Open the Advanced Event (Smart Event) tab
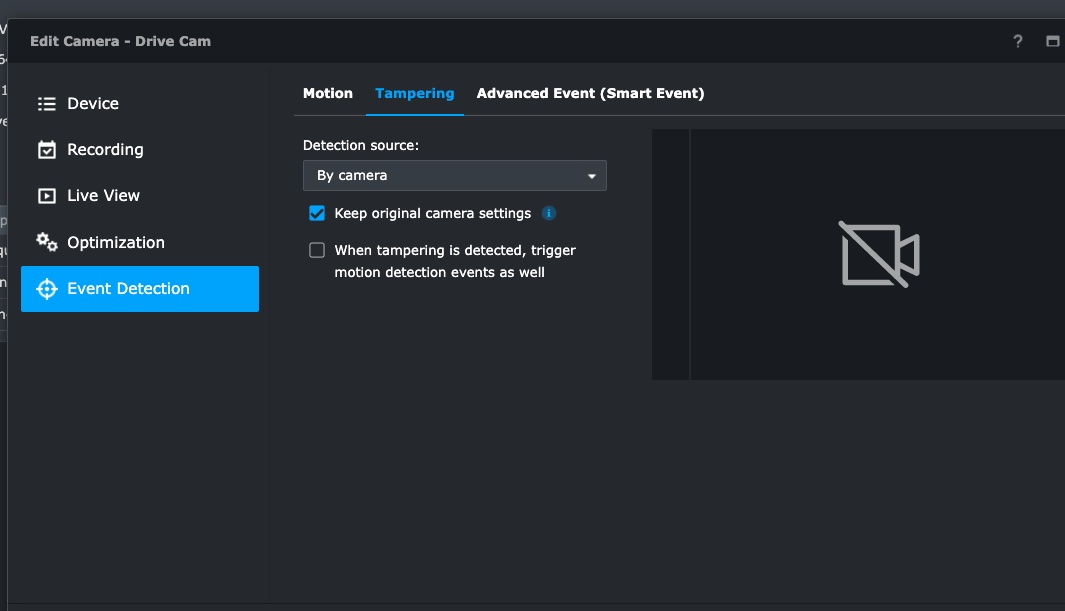The height and width of the screenshot is (611, 1065). tap(593, 93)
